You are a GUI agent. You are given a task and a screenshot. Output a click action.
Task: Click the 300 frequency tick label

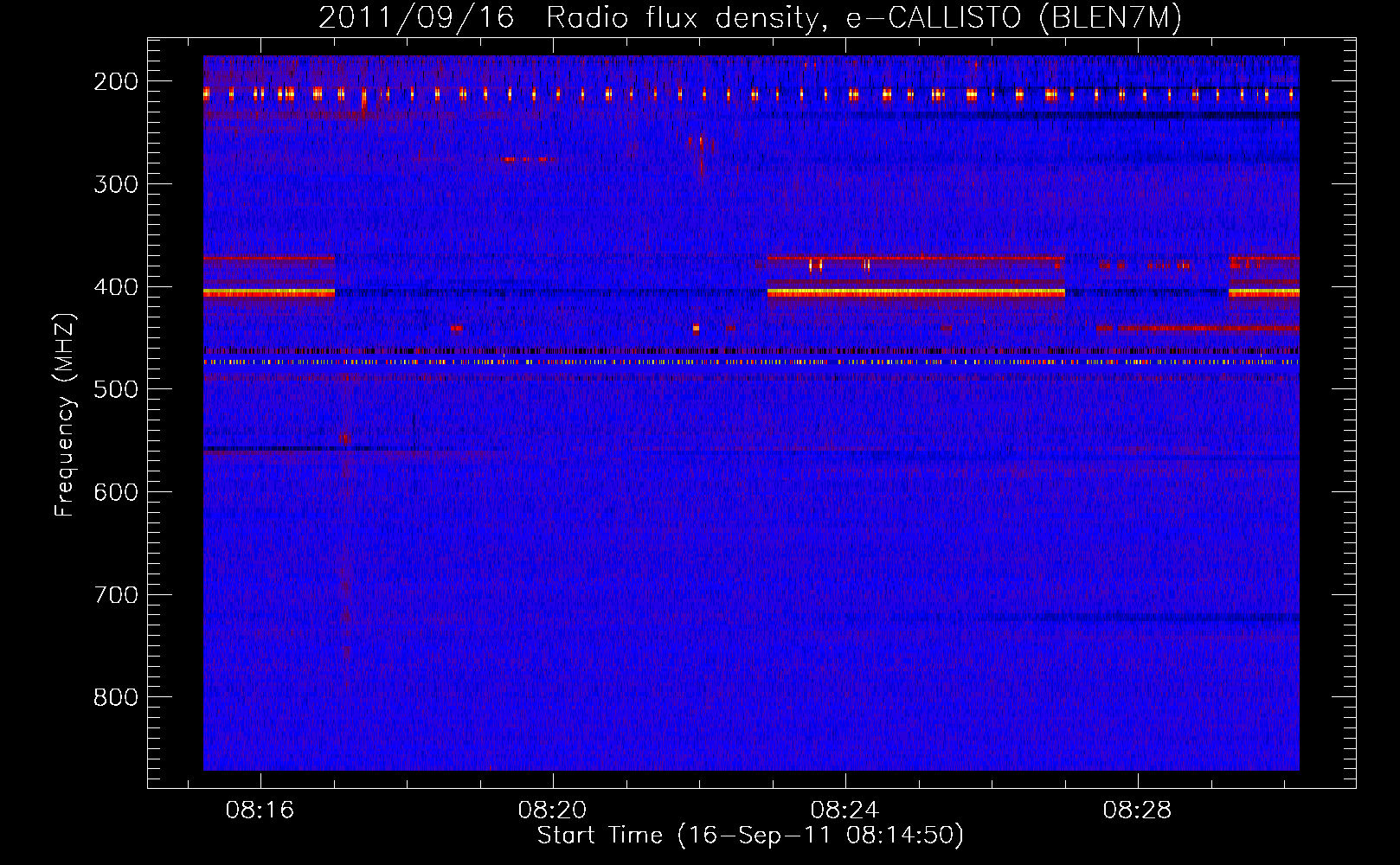tap(115, 184)
